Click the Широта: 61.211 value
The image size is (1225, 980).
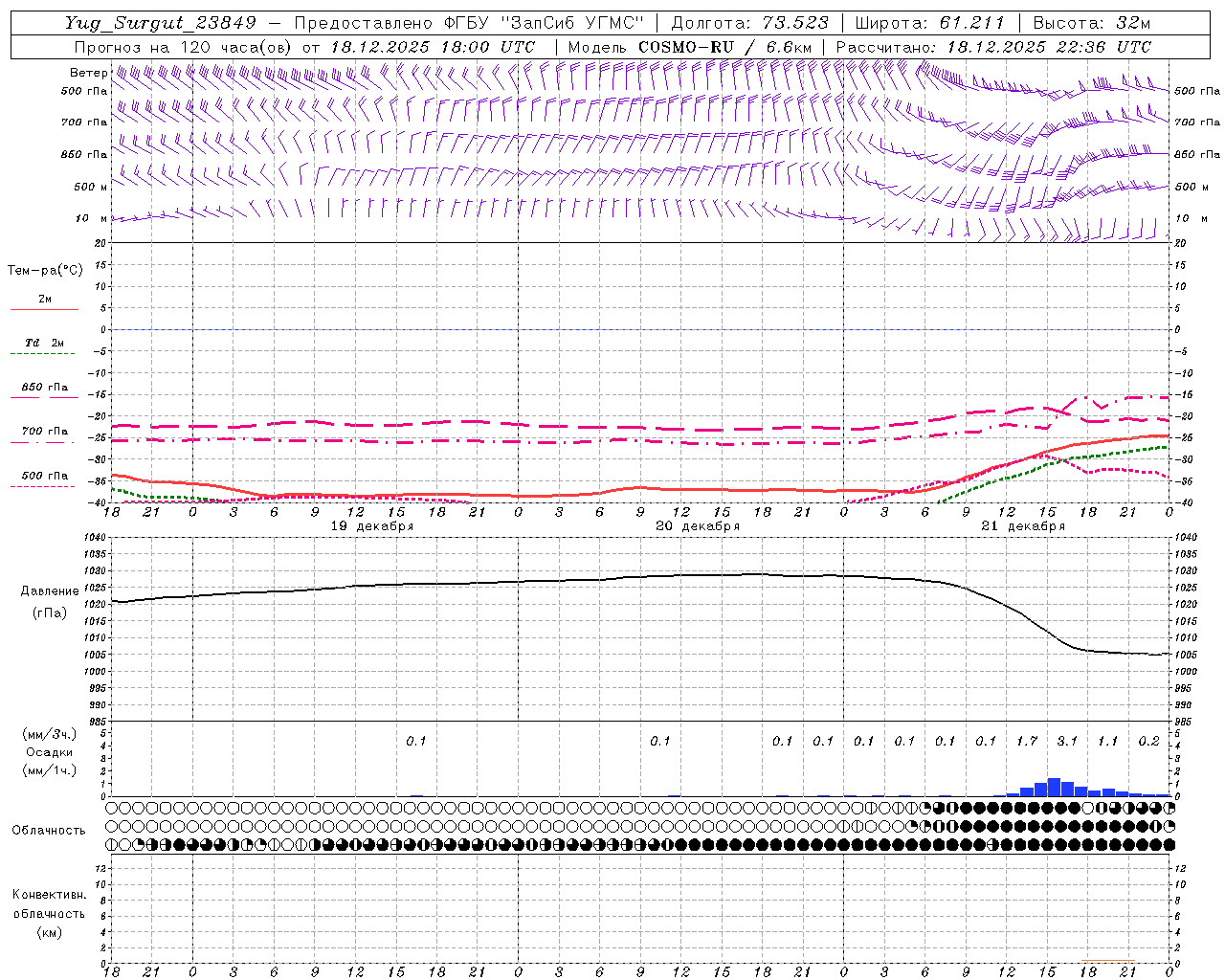tap(929, 23)
